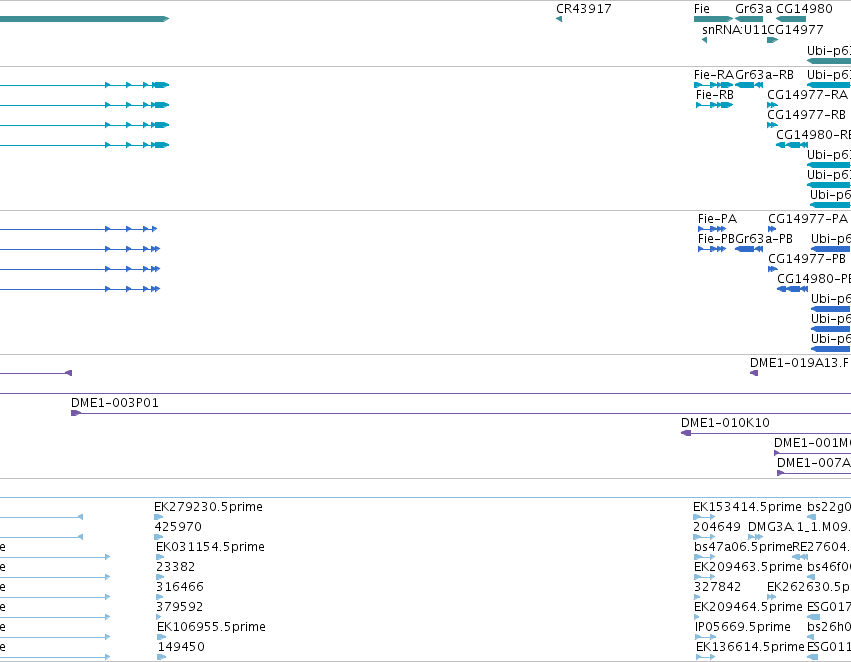Click the EK136614.5prime EST label
Image resolution: width=851 pixels, height=662 pixels.
tap(750, 647)
